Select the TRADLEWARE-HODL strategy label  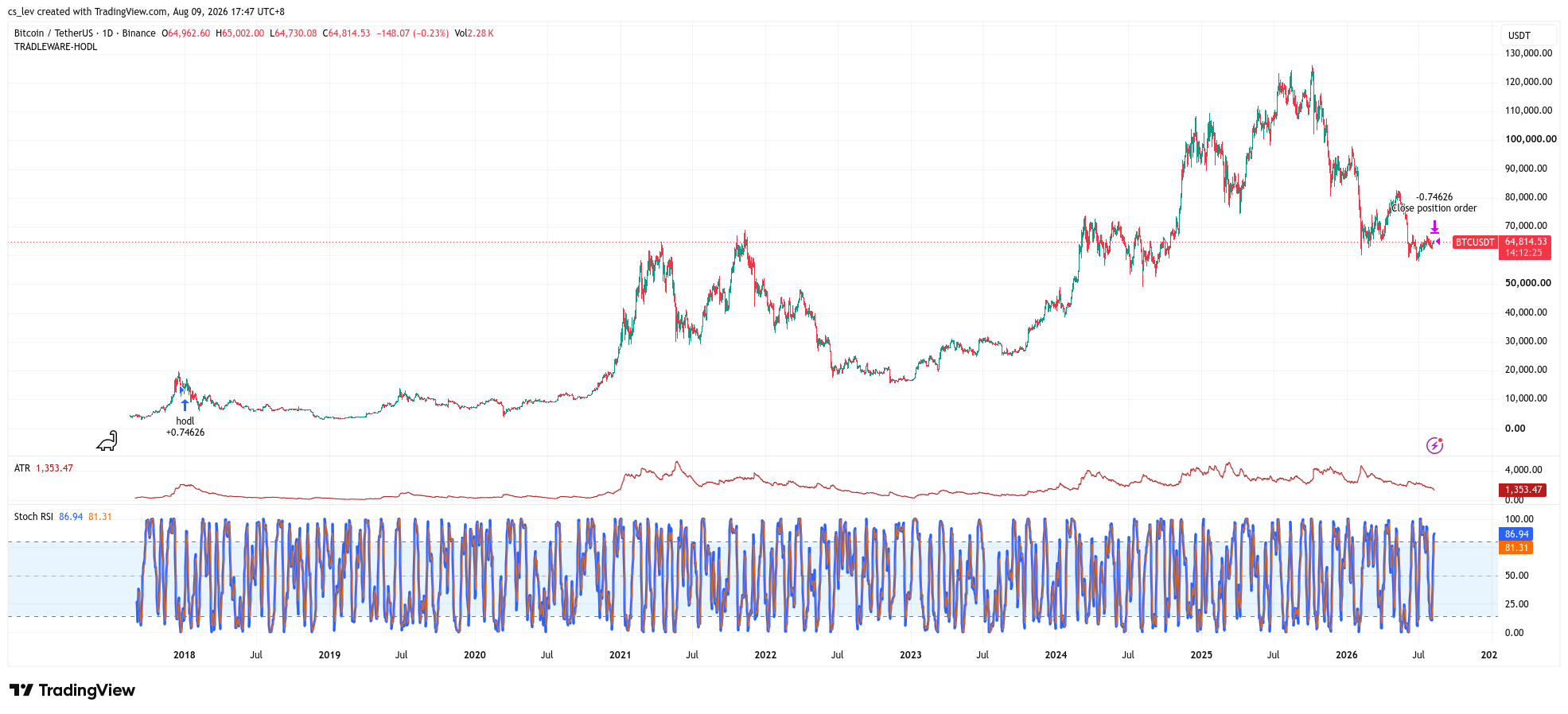[56, 47]
